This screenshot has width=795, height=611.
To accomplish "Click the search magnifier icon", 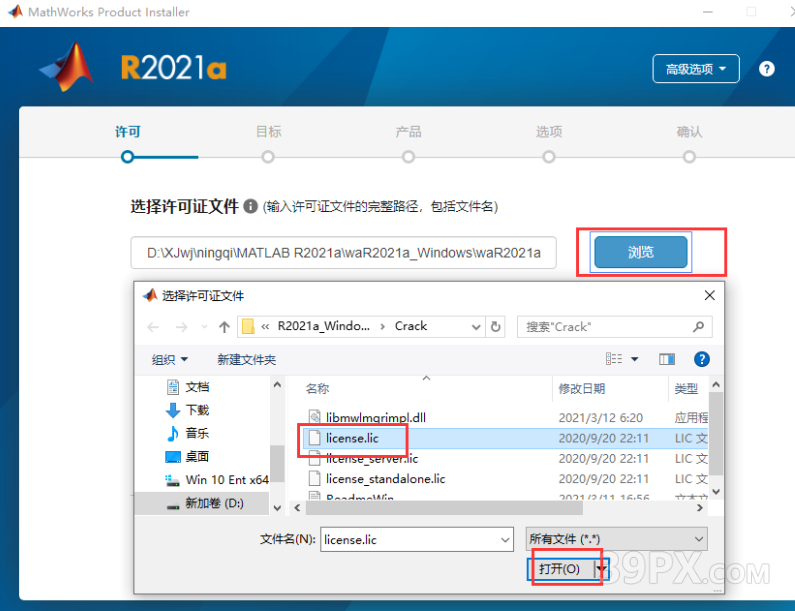I will pos(699,327).
